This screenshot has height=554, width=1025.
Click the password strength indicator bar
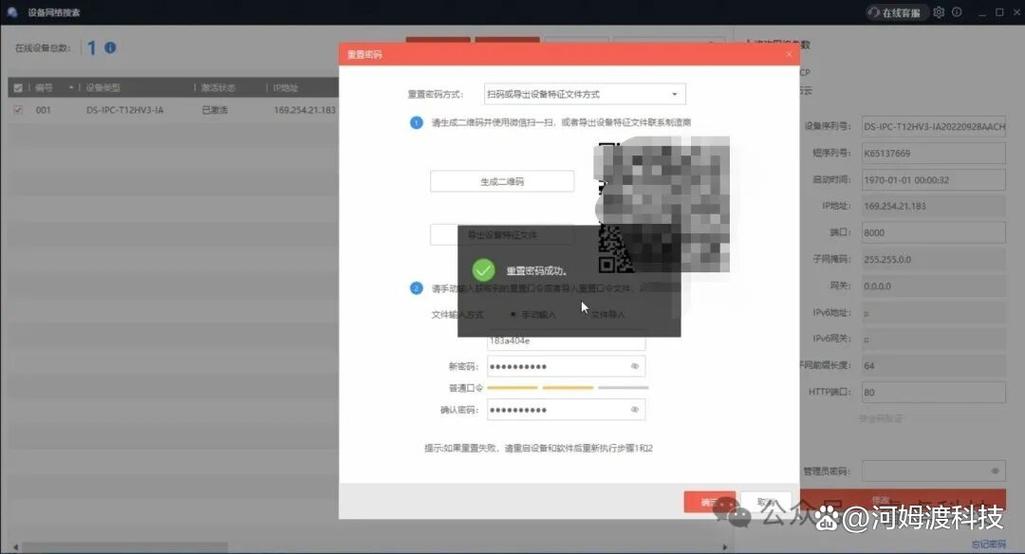pyautogui.click(x=567, y=388)
